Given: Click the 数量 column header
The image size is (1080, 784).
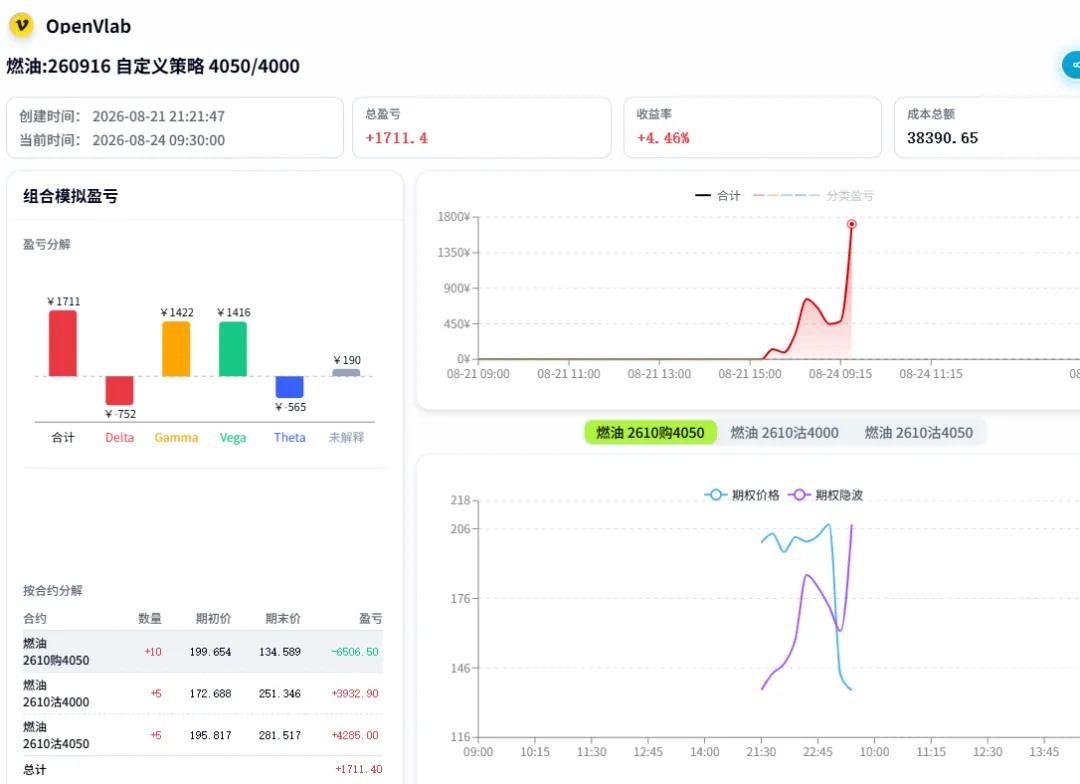Looking at the screenshot, I should tap(149, 618).
